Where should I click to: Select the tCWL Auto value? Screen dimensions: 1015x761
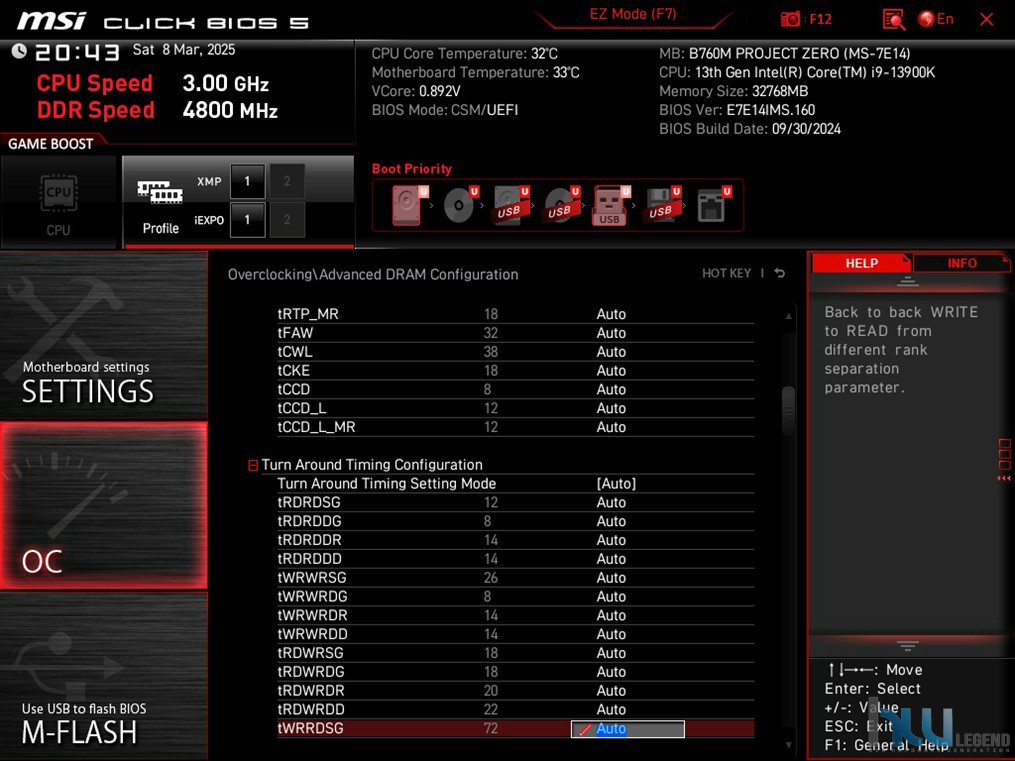pyautogui.click(x=611, y=351)
